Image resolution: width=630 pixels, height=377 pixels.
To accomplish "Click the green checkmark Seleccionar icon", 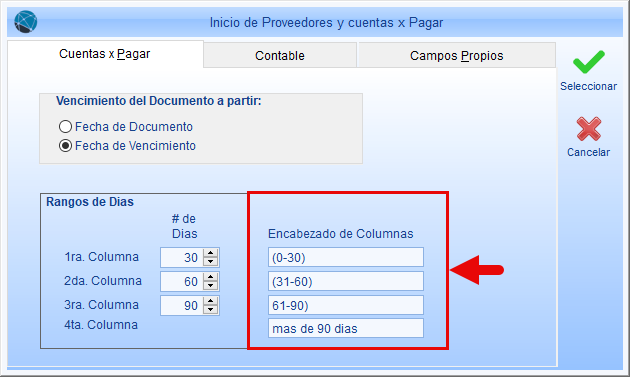I will click(589, 62).
